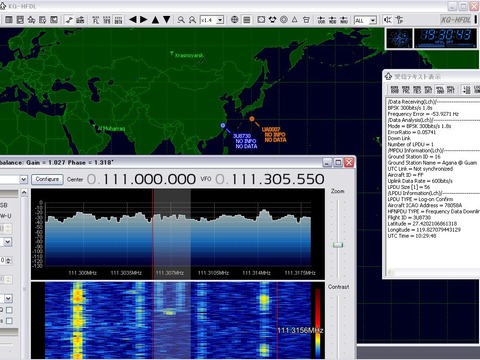Click the concentric circle target toolbar icon
This screenshot has height=360, width=480.
284,20
